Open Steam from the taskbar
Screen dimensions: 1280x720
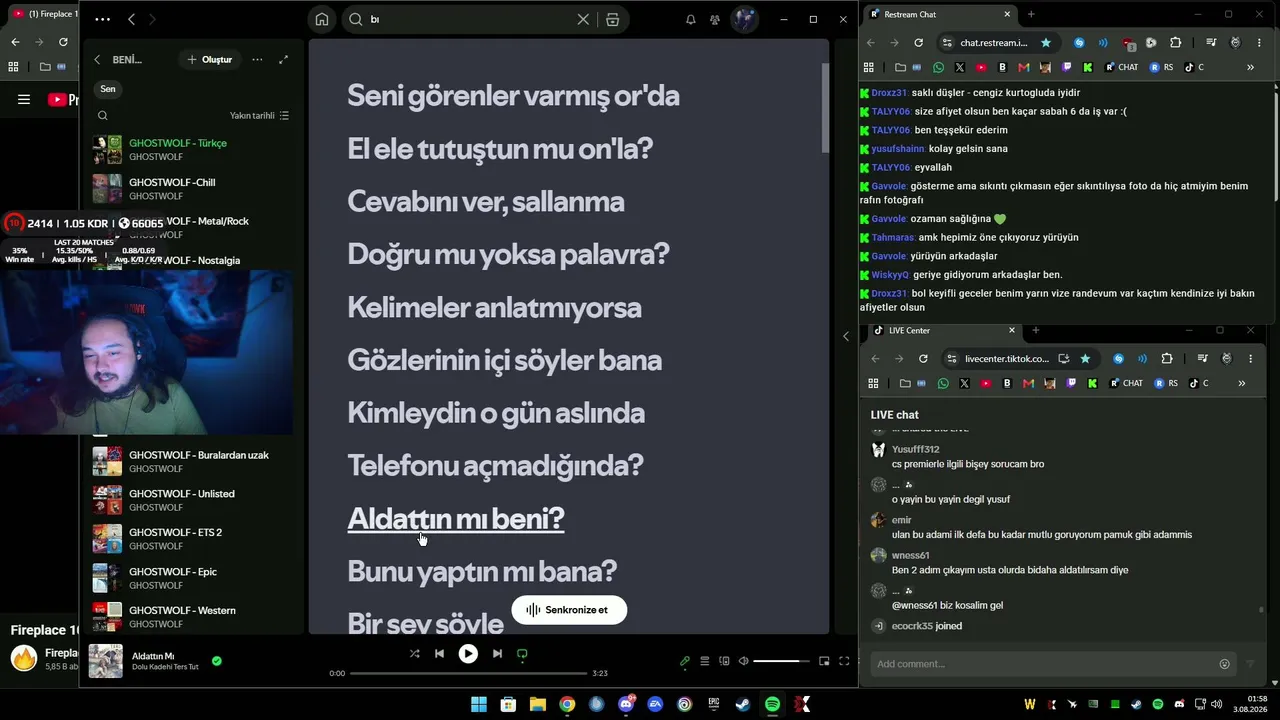743,704
